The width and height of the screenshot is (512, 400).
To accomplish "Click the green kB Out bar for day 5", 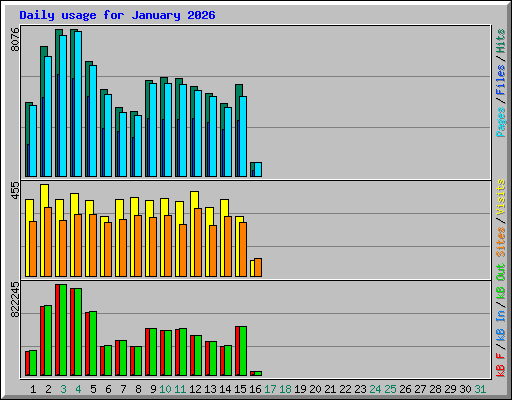I will coord(93,344).
